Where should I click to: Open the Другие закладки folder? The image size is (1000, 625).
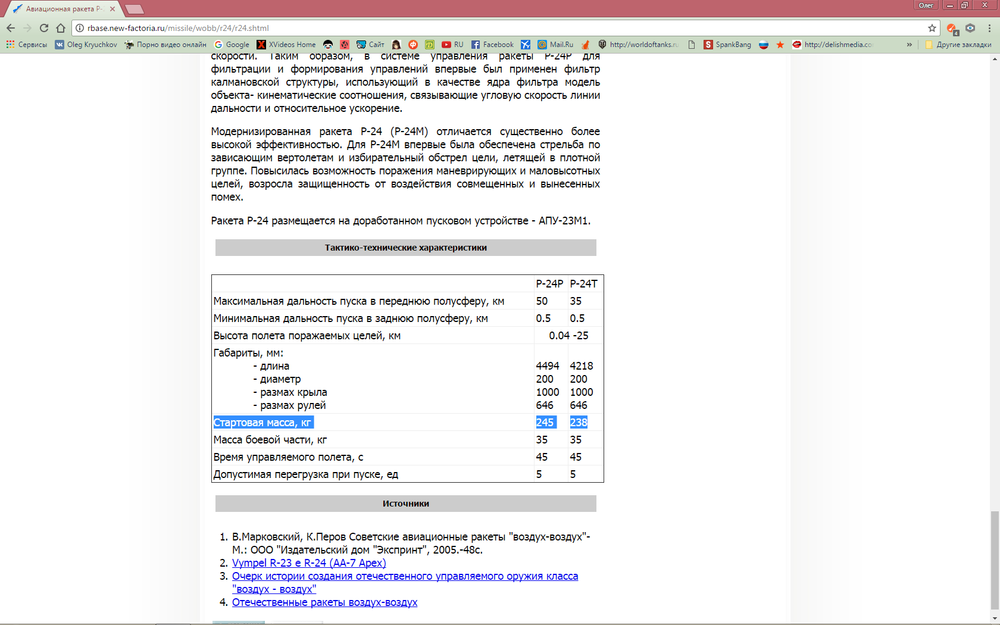pos(958,45)
